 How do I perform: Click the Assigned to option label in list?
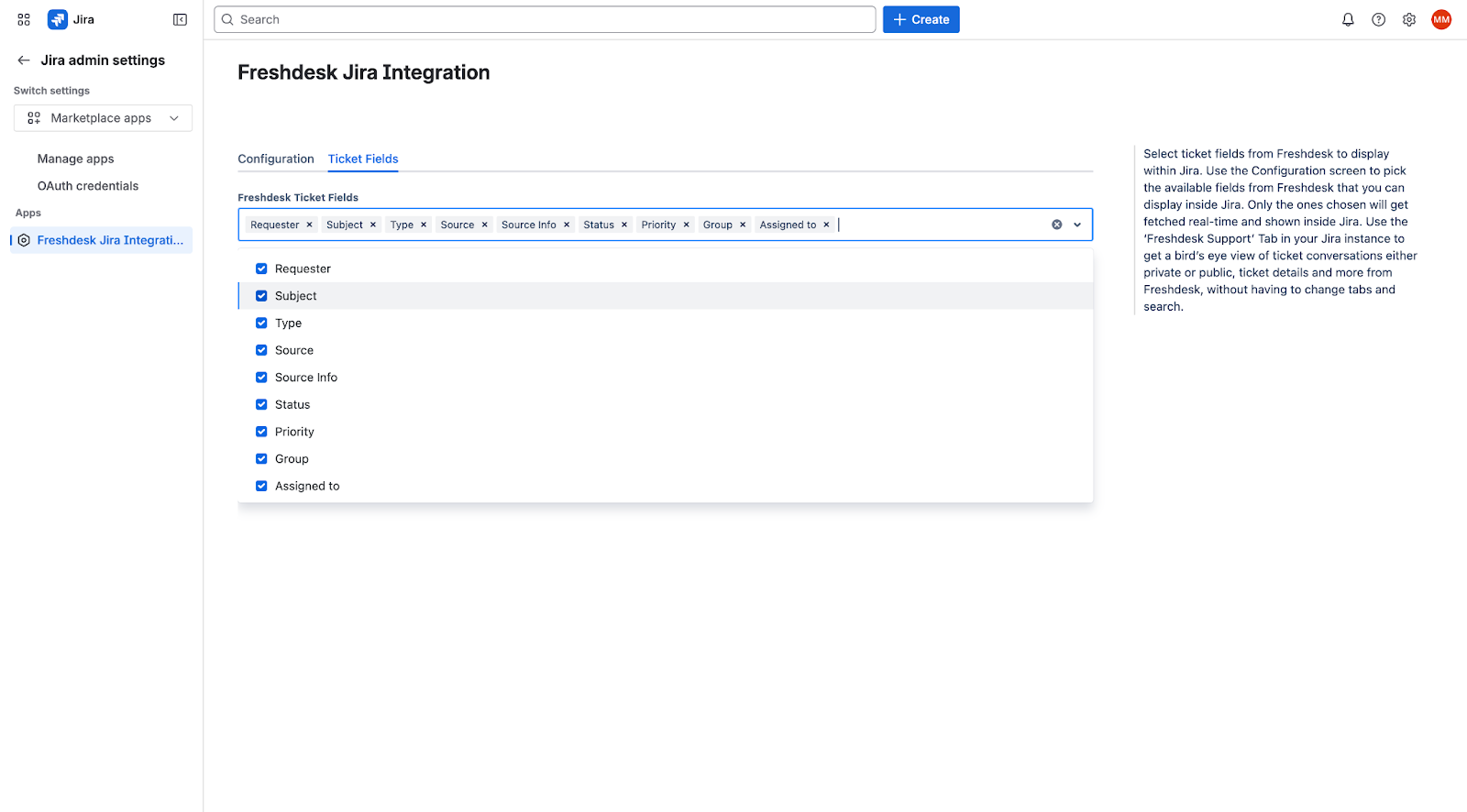click(x=307, y=487)
